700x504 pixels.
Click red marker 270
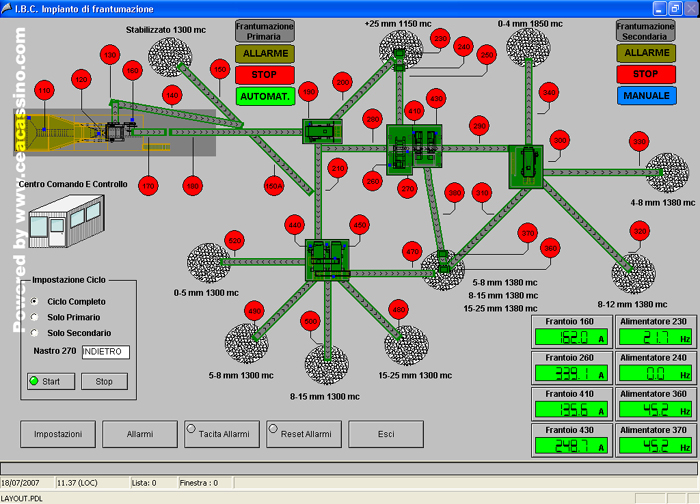[407, 188]
